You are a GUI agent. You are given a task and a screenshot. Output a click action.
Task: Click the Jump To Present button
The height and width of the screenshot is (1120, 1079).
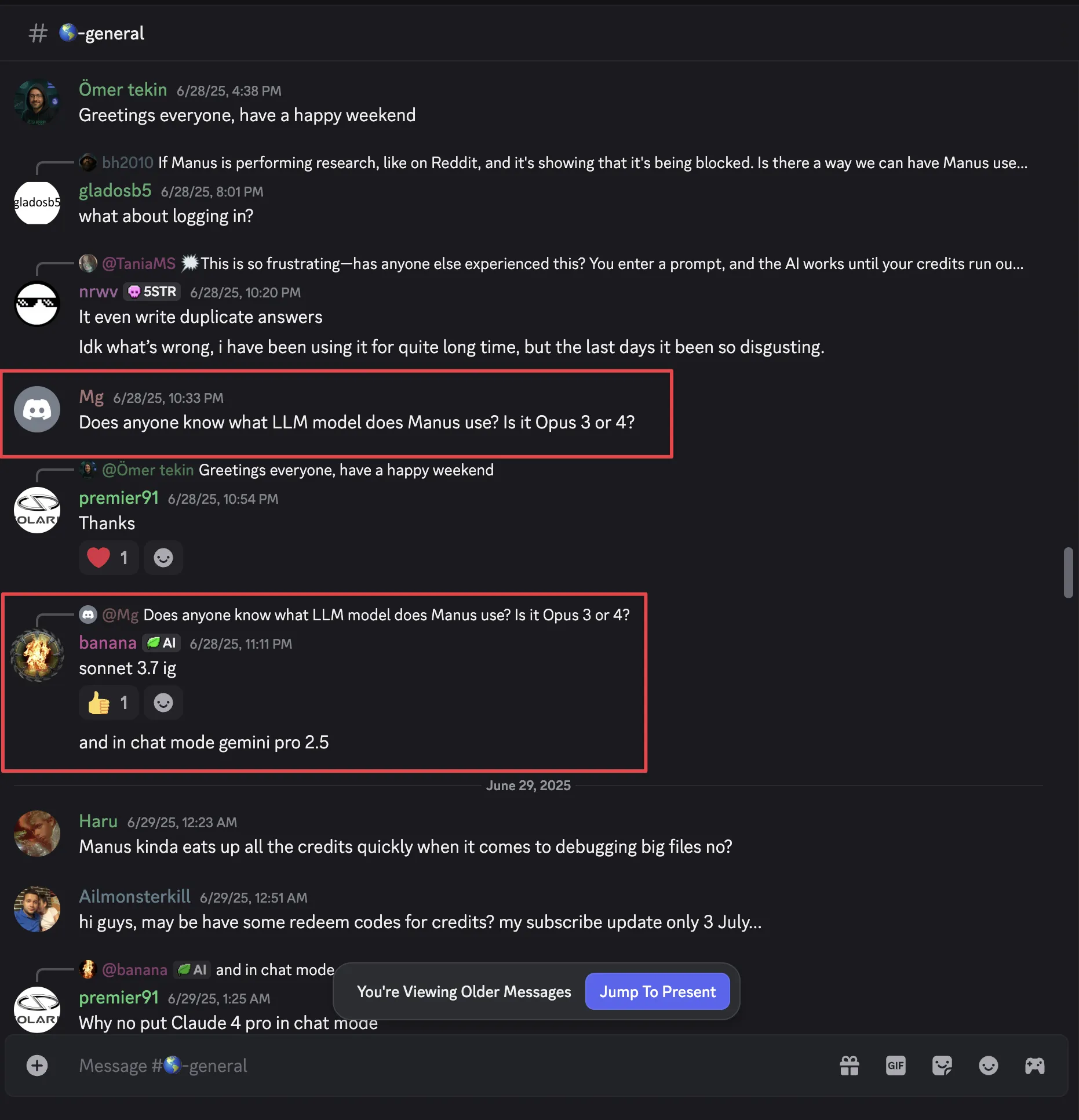657,991
